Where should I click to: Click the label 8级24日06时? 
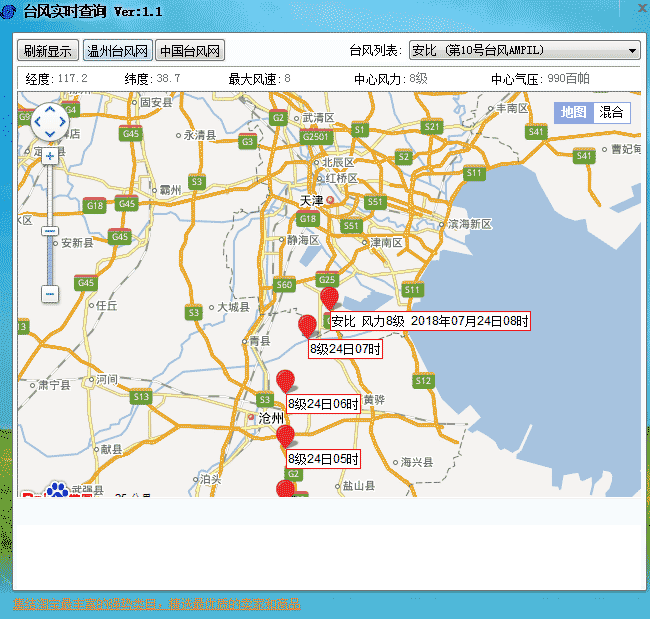[x=323, y=404]
